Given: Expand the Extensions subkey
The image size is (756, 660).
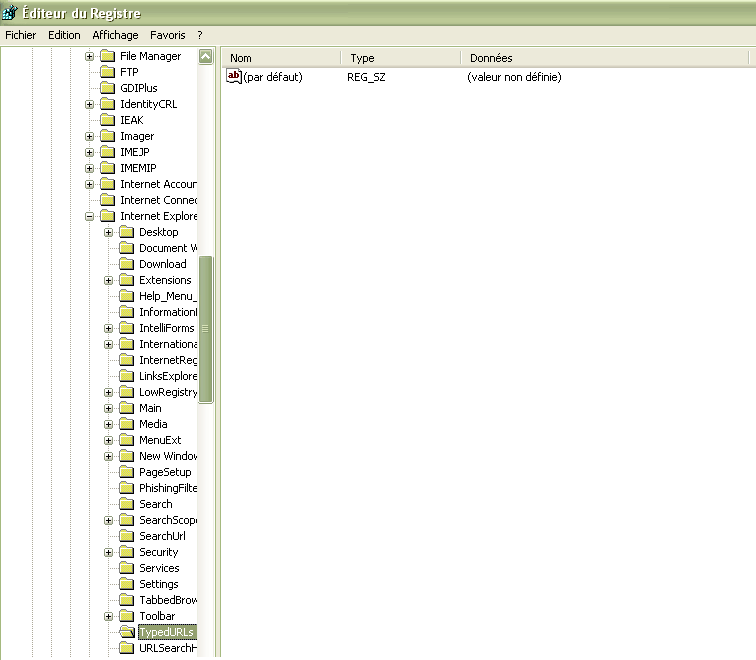Looking at the screenshot, I should click(x=108, y=281).
